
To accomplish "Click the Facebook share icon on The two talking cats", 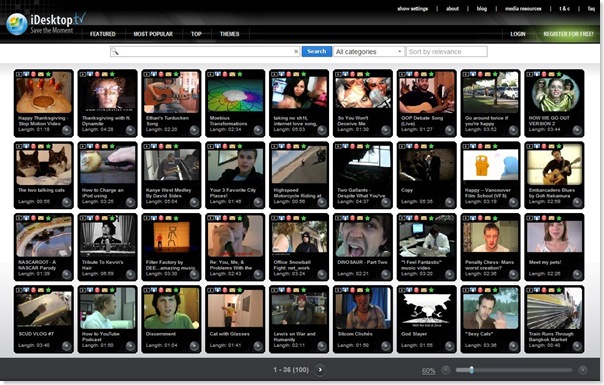I will (x=26, y=146).
